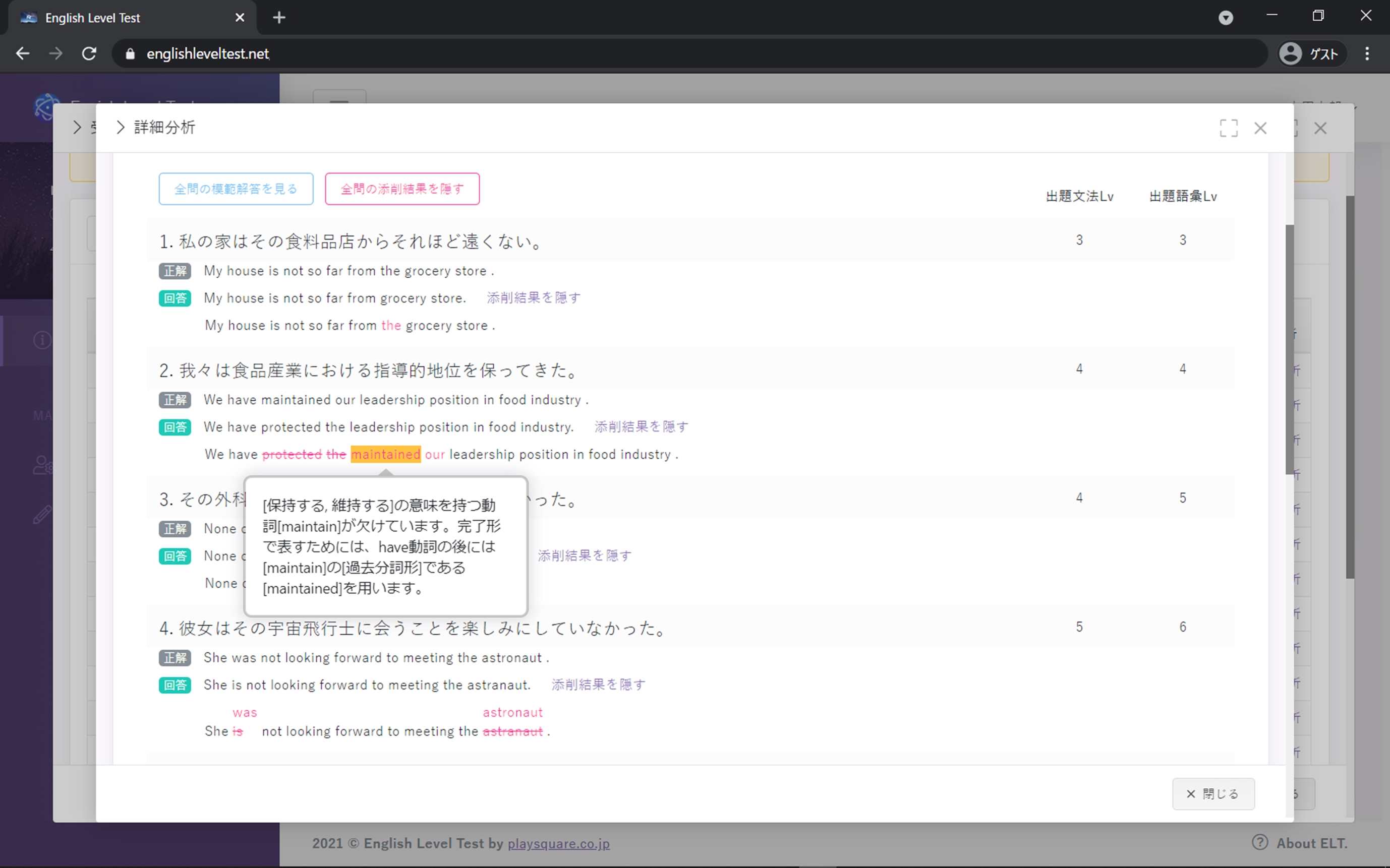The image size is (1390, 868).
Task: Collapse the 詳細分析 chevron expander
Action: (x=121, y=128)
